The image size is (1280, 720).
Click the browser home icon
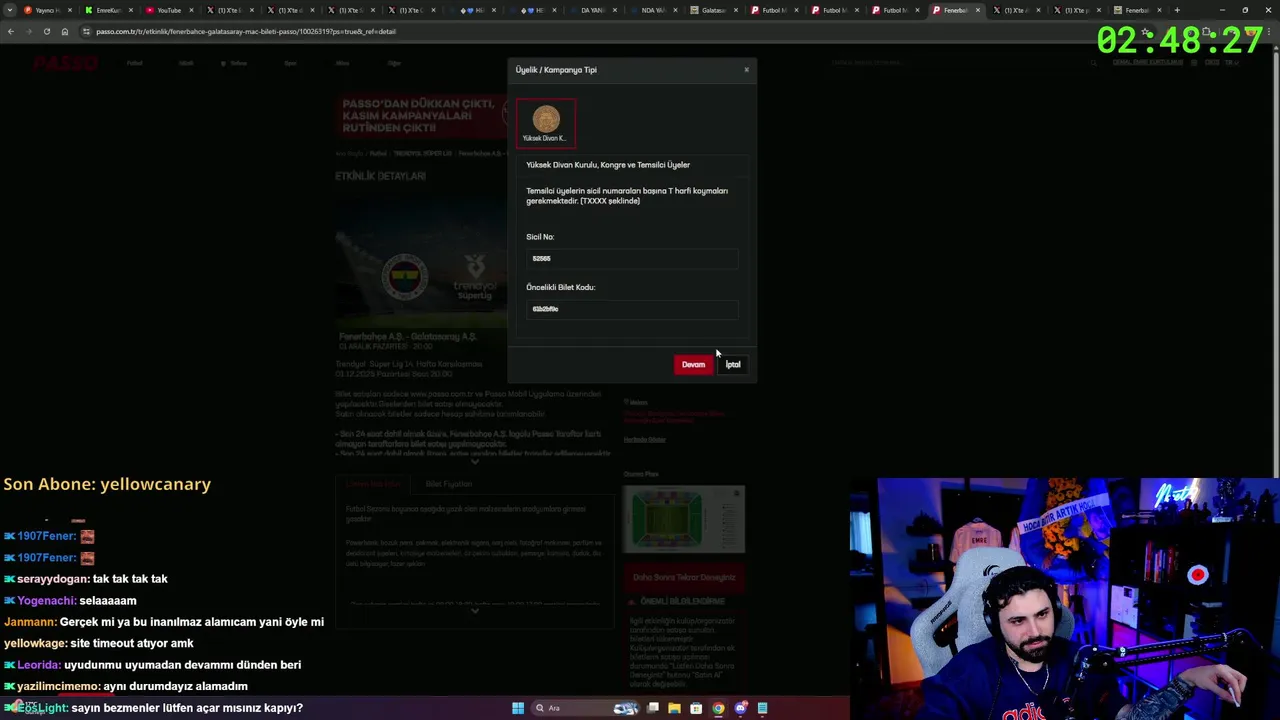65,31
